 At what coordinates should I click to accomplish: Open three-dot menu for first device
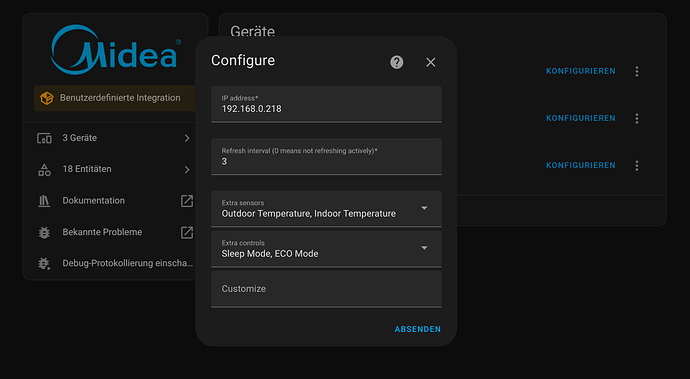637,71
